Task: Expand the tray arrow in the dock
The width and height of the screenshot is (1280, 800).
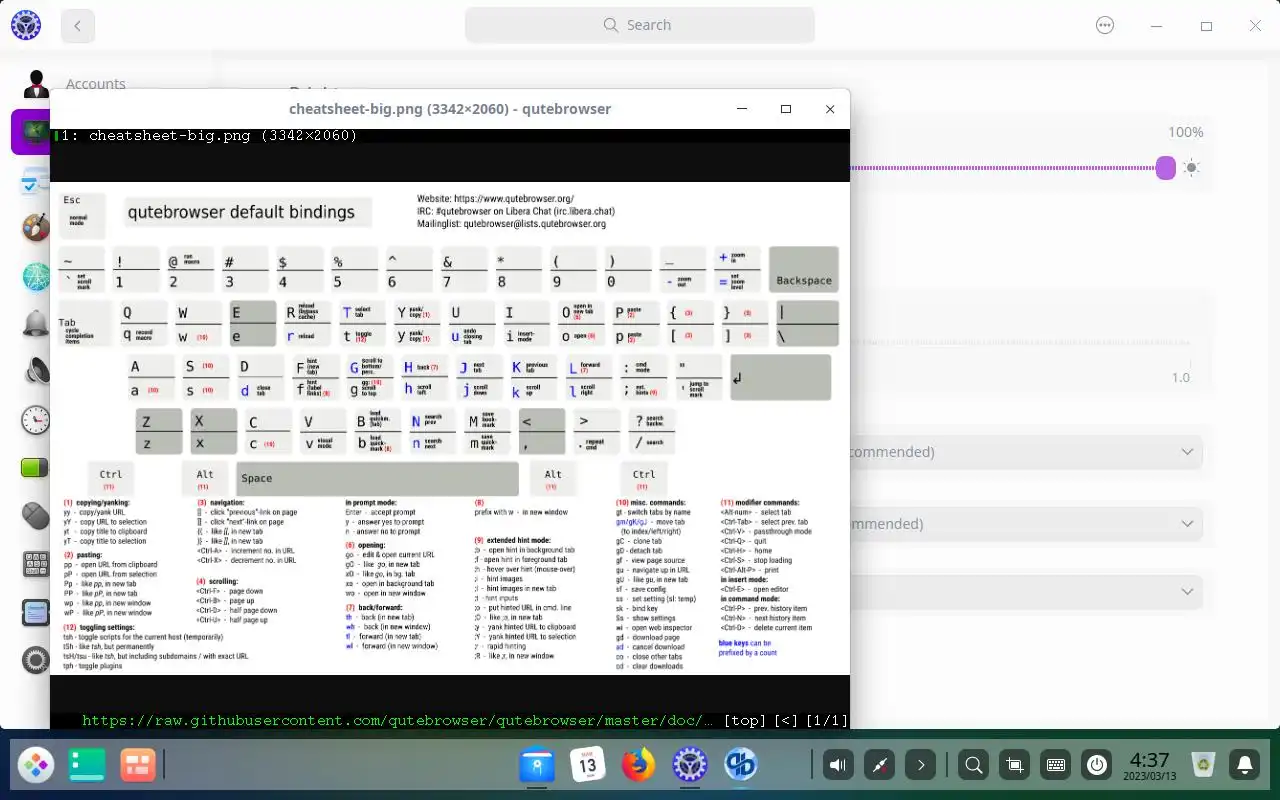Action: click(920, 766)
